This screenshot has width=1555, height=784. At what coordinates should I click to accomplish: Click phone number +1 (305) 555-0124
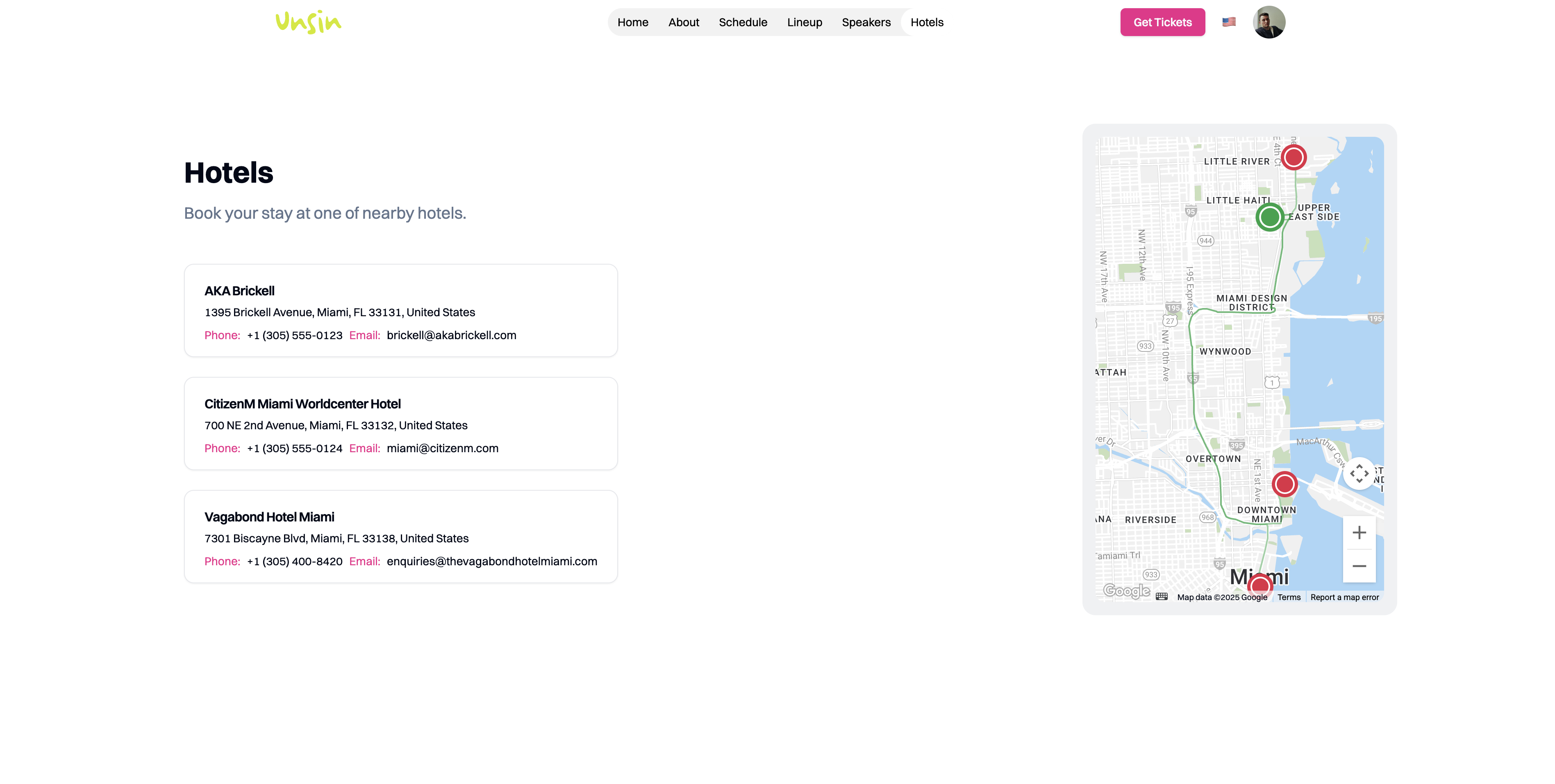coord(294,449)
